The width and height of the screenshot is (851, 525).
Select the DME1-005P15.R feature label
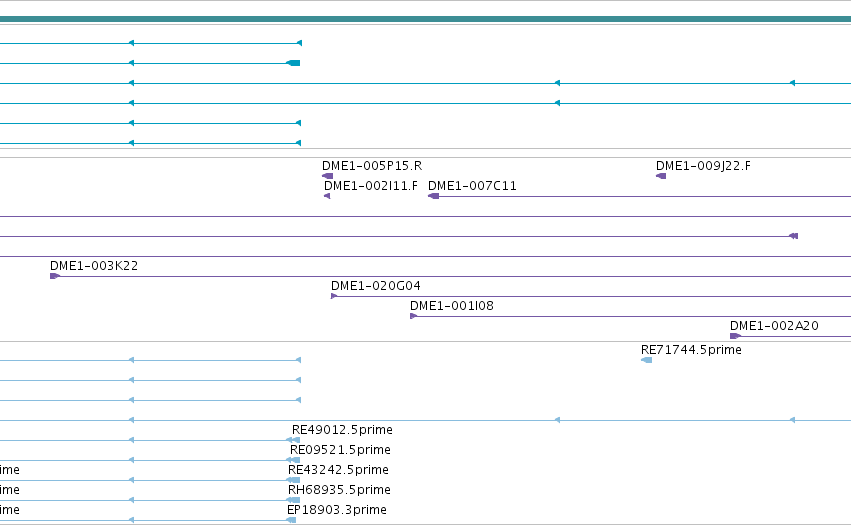tap(372, 166)
